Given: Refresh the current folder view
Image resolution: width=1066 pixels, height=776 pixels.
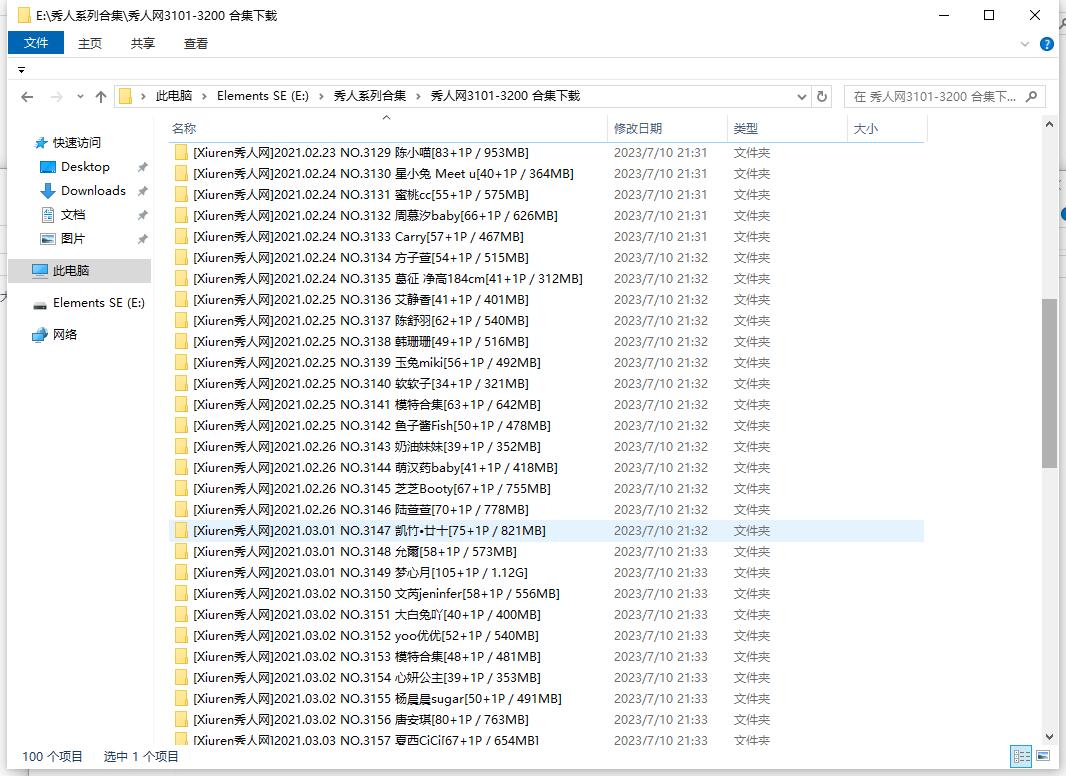Looking at the screenshot, I should point(821,97).
